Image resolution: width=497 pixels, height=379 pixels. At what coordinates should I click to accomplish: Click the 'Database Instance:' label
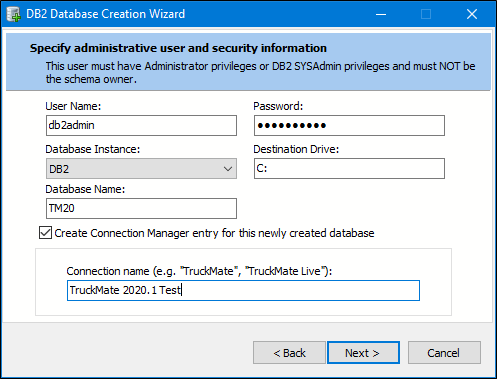click(x=93, y=149)
